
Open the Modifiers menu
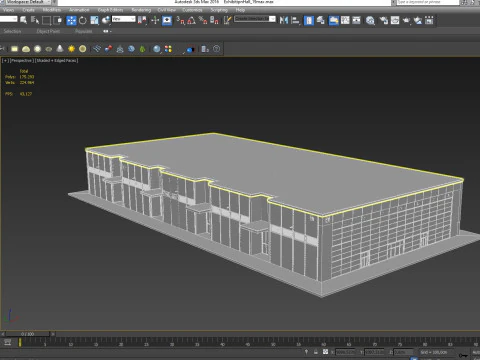(x=52, y=10)
